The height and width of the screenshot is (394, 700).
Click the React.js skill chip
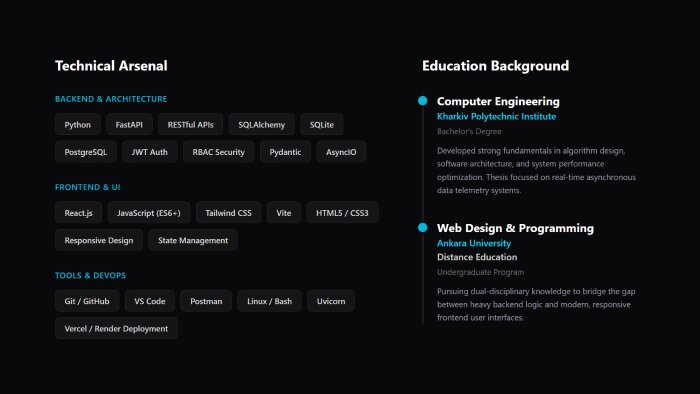(79, 213)
